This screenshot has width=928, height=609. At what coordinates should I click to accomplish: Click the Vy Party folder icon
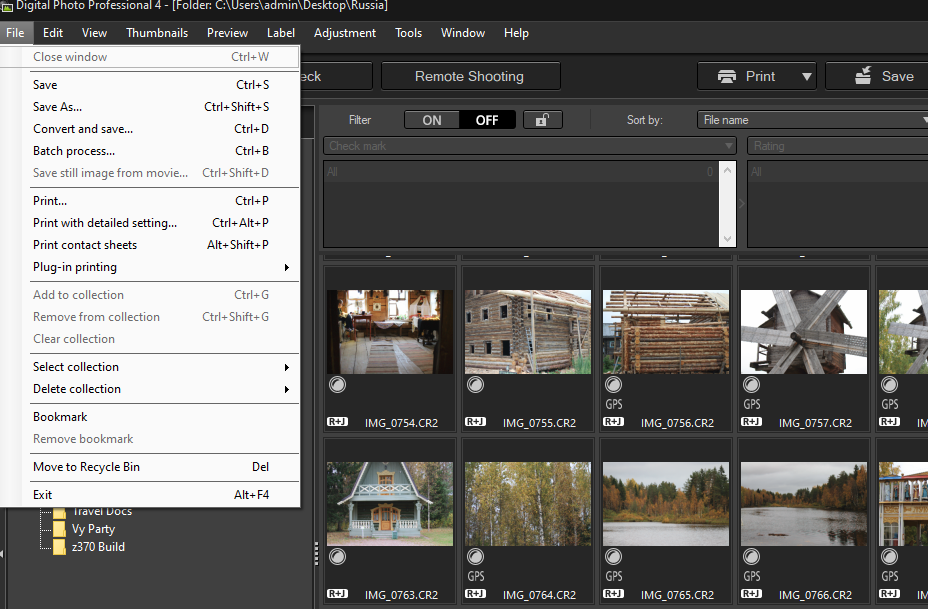pyautogui.click(x=59, y=529)
